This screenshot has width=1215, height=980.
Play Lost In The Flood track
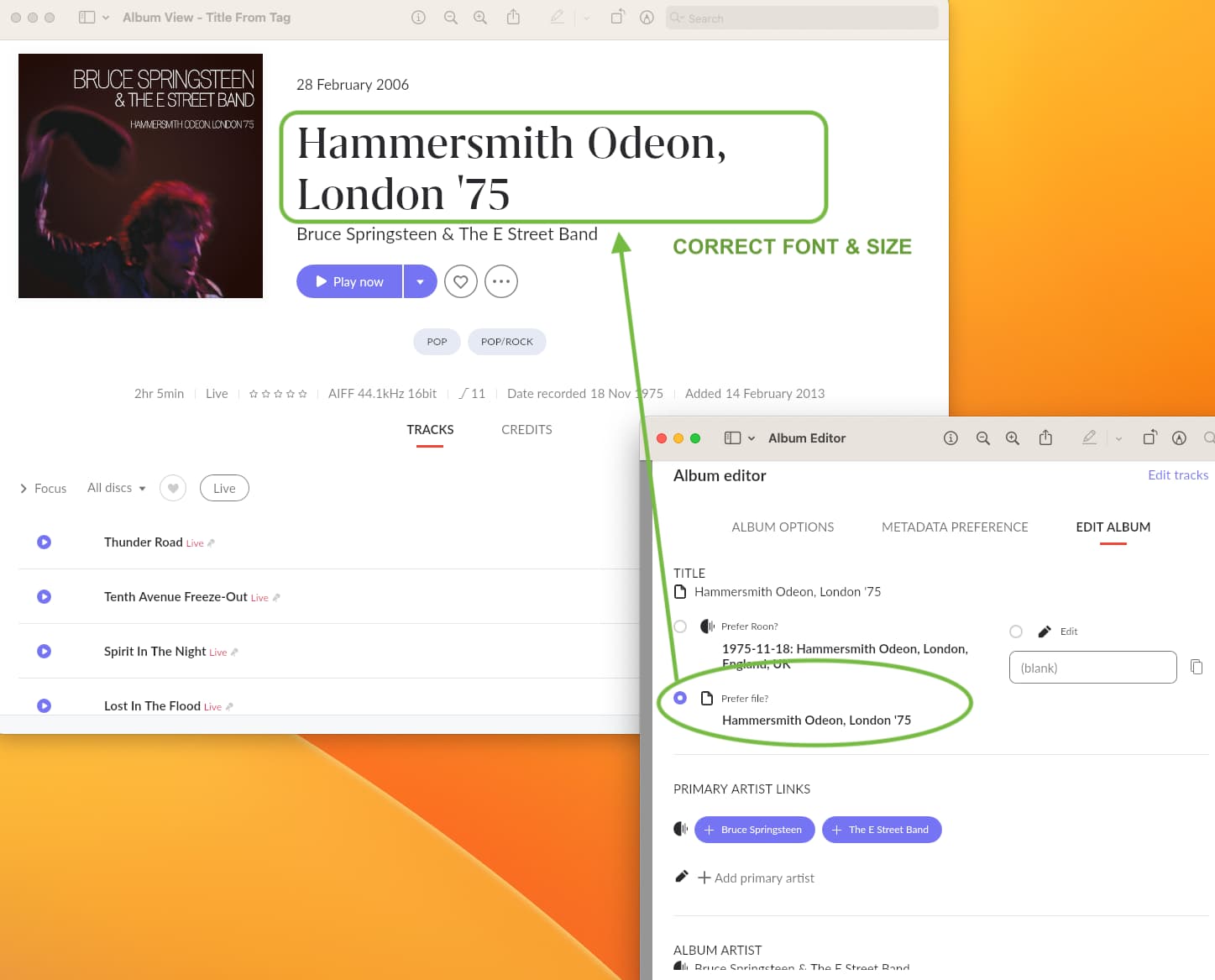(x=45, y=706)
